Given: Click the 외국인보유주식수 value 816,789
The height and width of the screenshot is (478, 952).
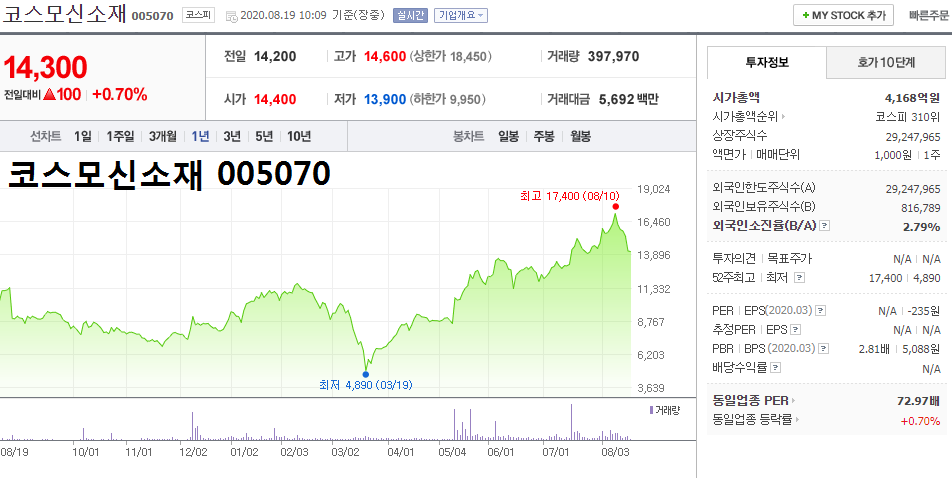Looking at the screenshot, I should [x=921, y=208].
